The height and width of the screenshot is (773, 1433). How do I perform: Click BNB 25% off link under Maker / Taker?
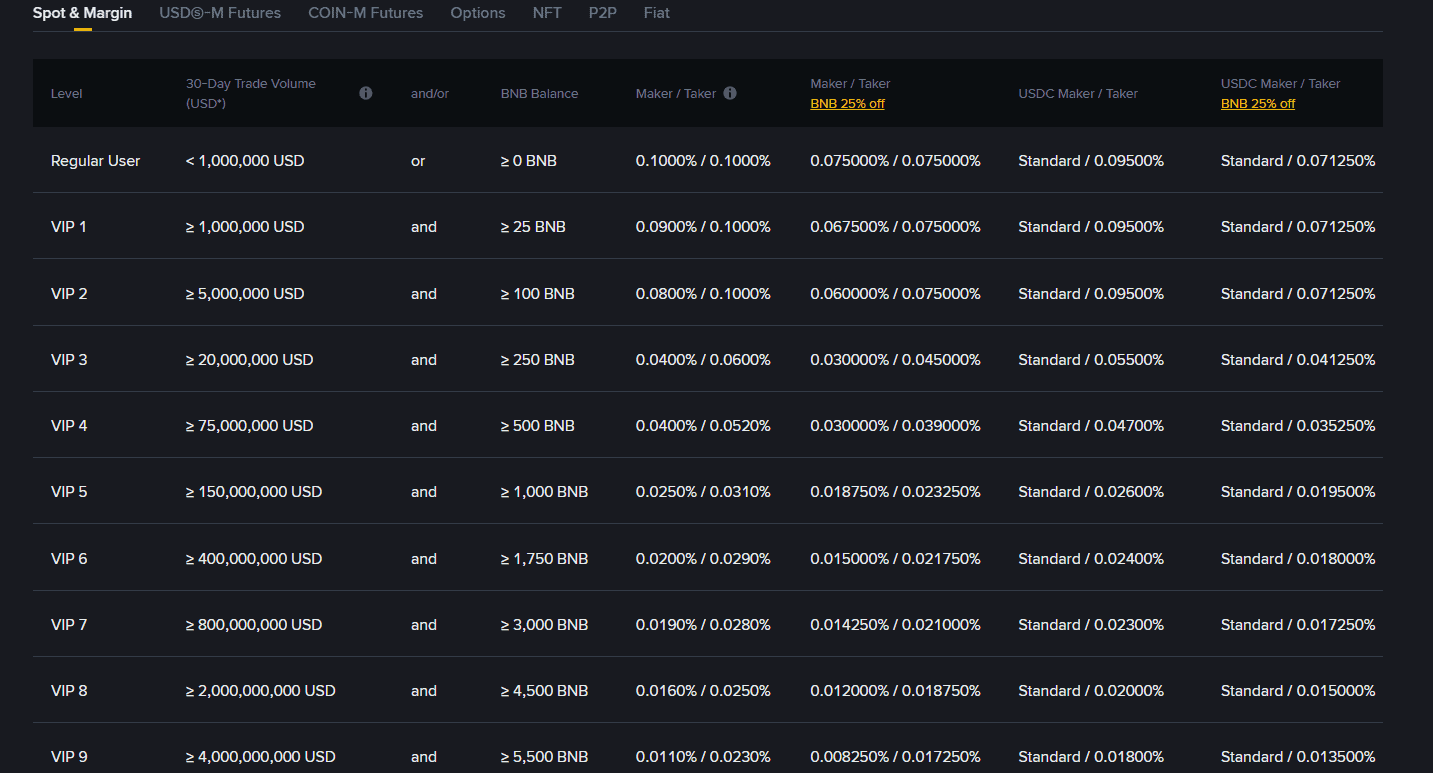click(x=847, y=104)
